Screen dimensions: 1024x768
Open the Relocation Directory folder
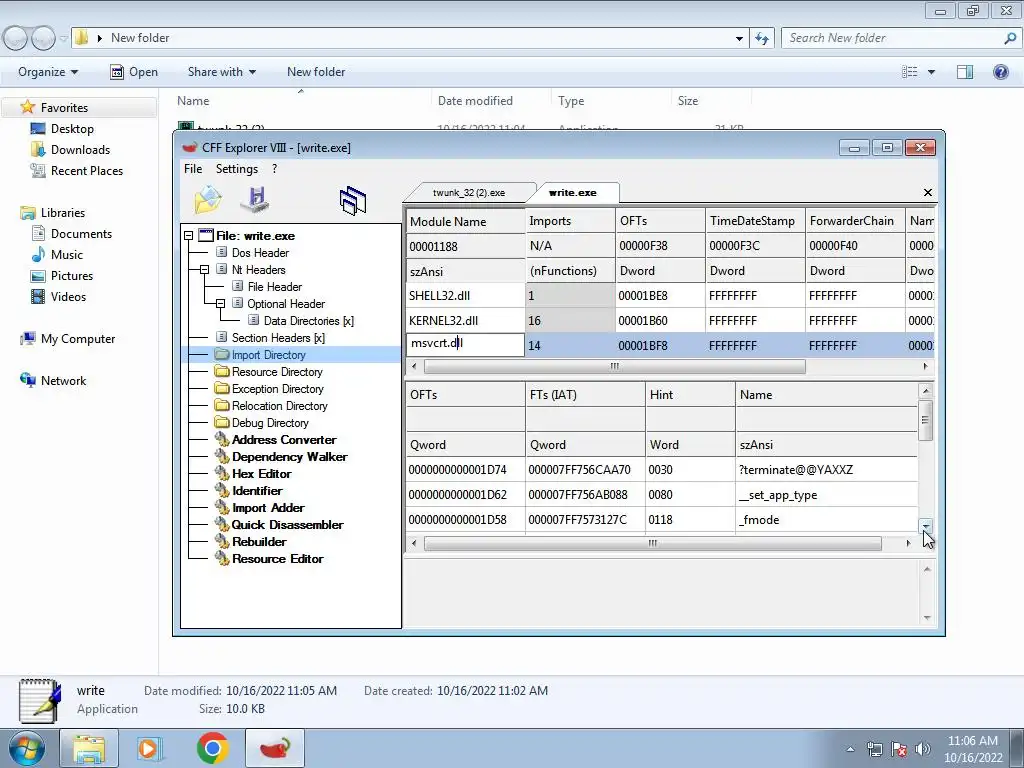[x=280, y=406]
